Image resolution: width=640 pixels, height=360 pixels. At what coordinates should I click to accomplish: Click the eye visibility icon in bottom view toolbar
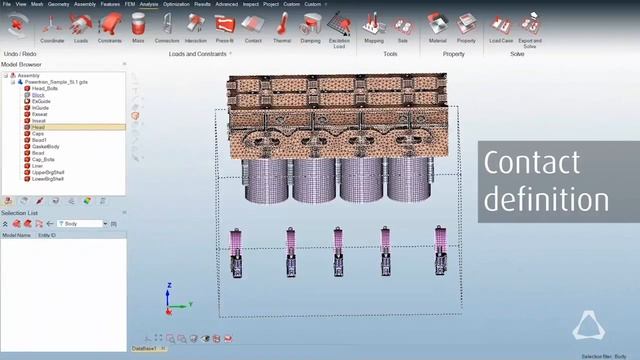click(205, 339)
